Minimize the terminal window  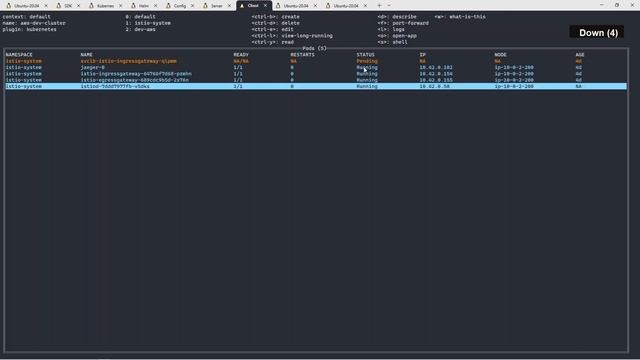[602, 5]
